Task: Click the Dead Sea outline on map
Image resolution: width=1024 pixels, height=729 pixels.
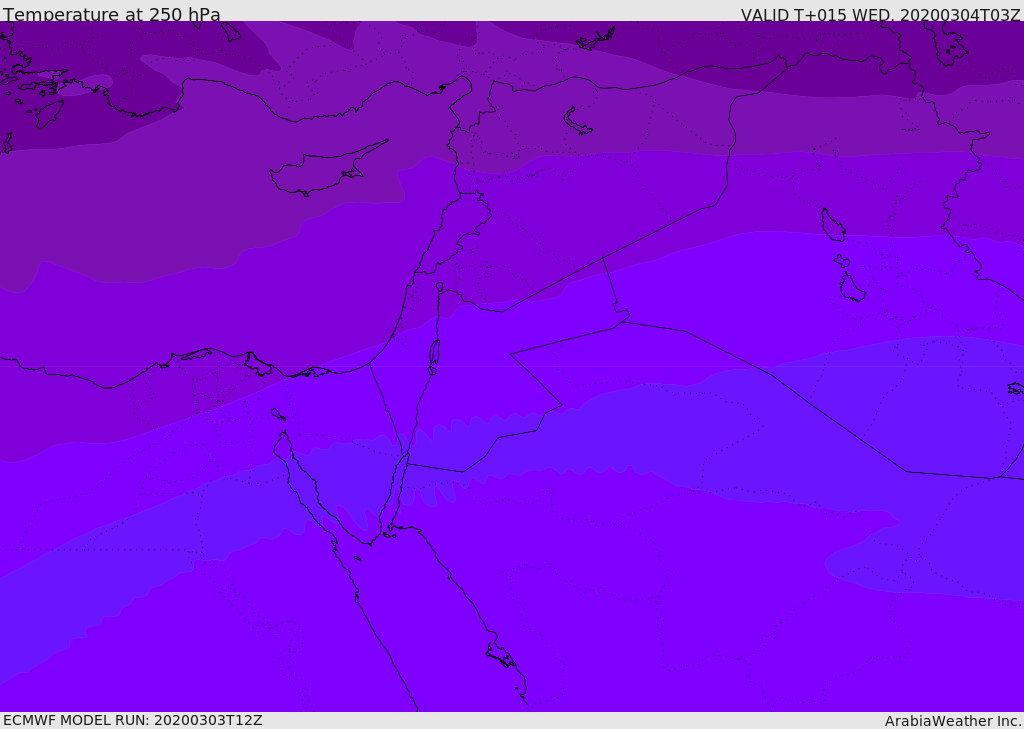Action: (434, 352)
